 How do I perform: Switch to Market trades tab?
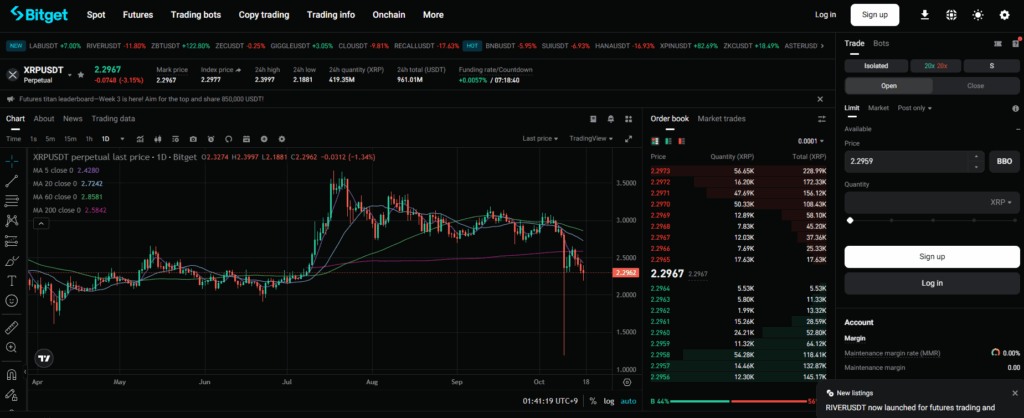(721, 119)
